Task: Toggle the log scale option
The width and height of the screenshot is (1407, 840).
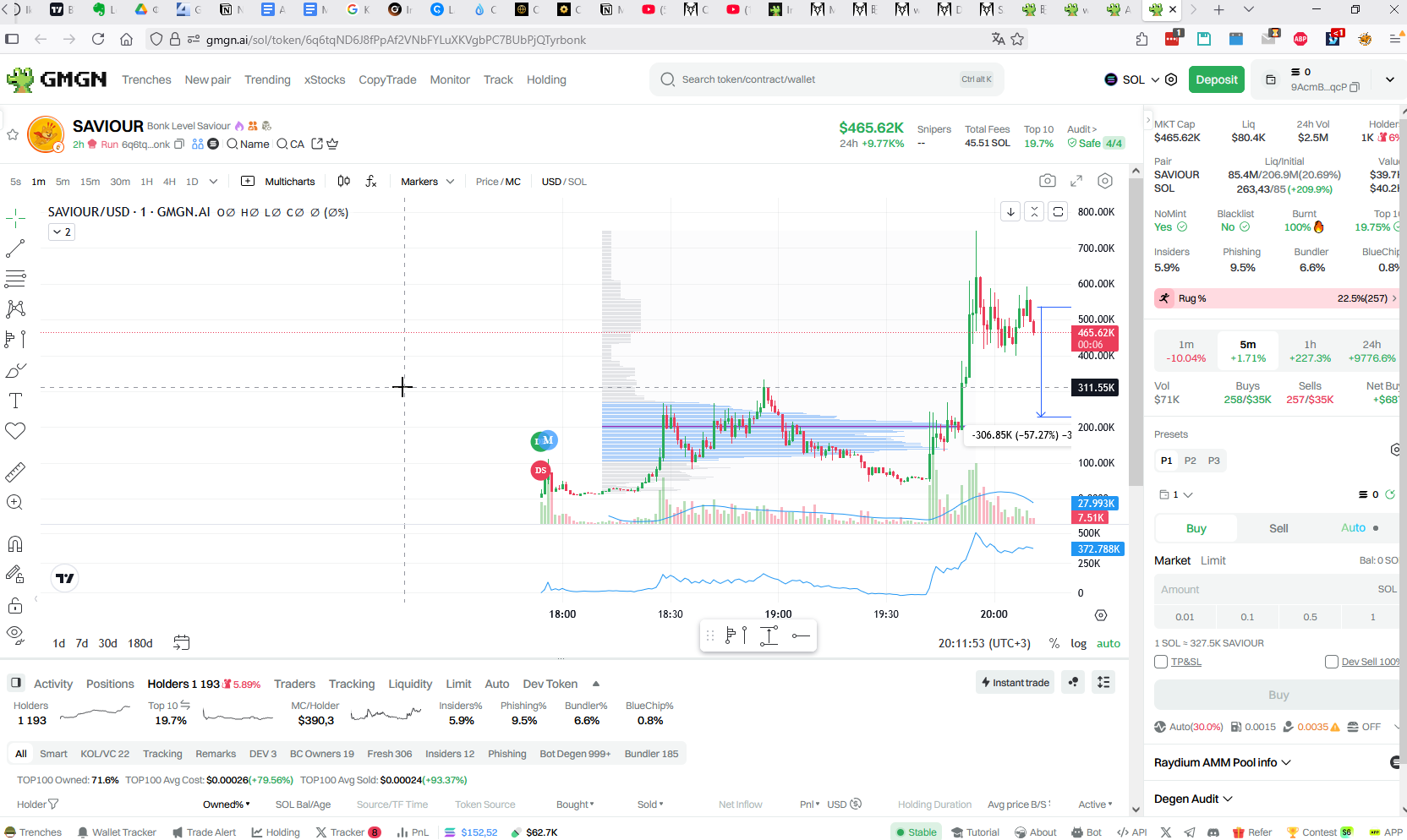Action: (x=1078, y=643)
